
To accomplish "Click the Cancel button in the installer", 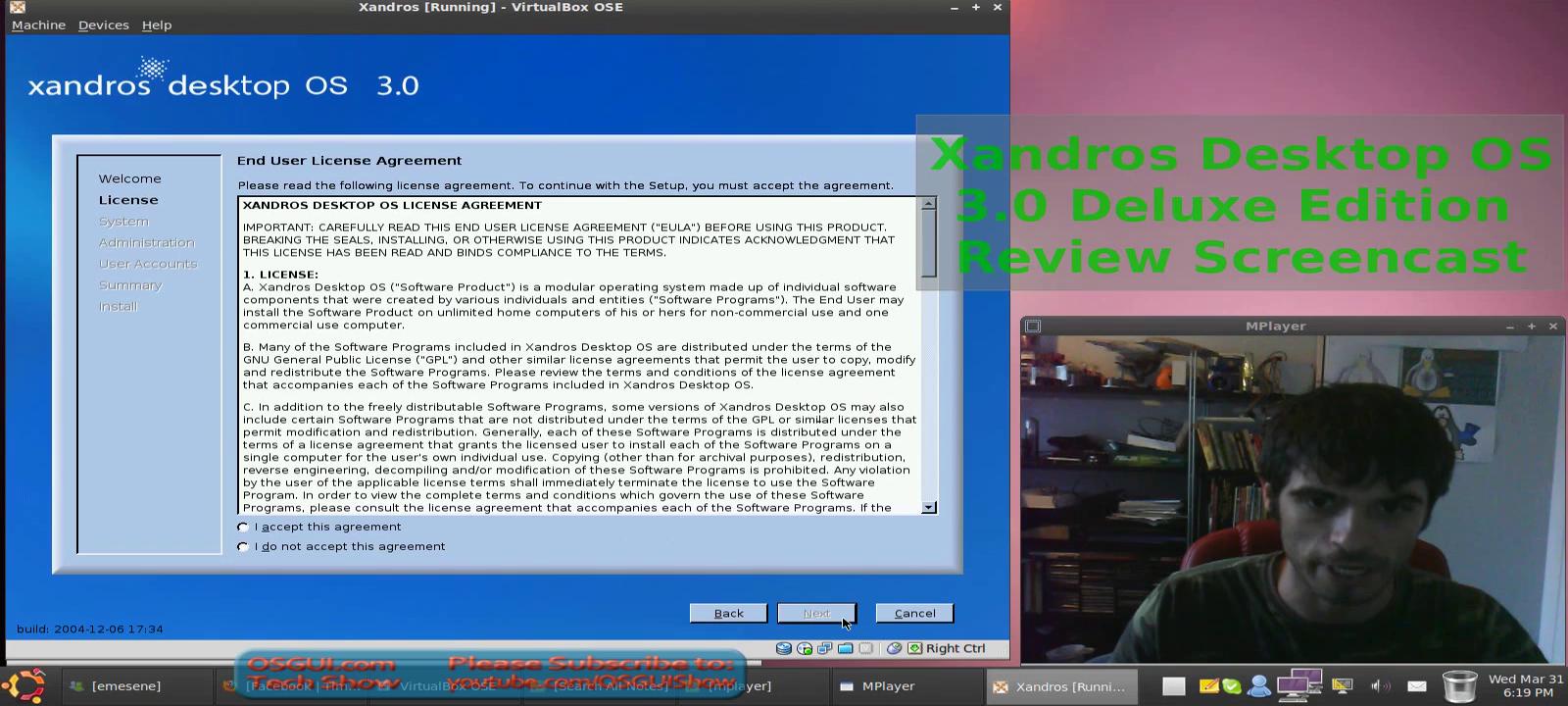I will click(914, 613).
